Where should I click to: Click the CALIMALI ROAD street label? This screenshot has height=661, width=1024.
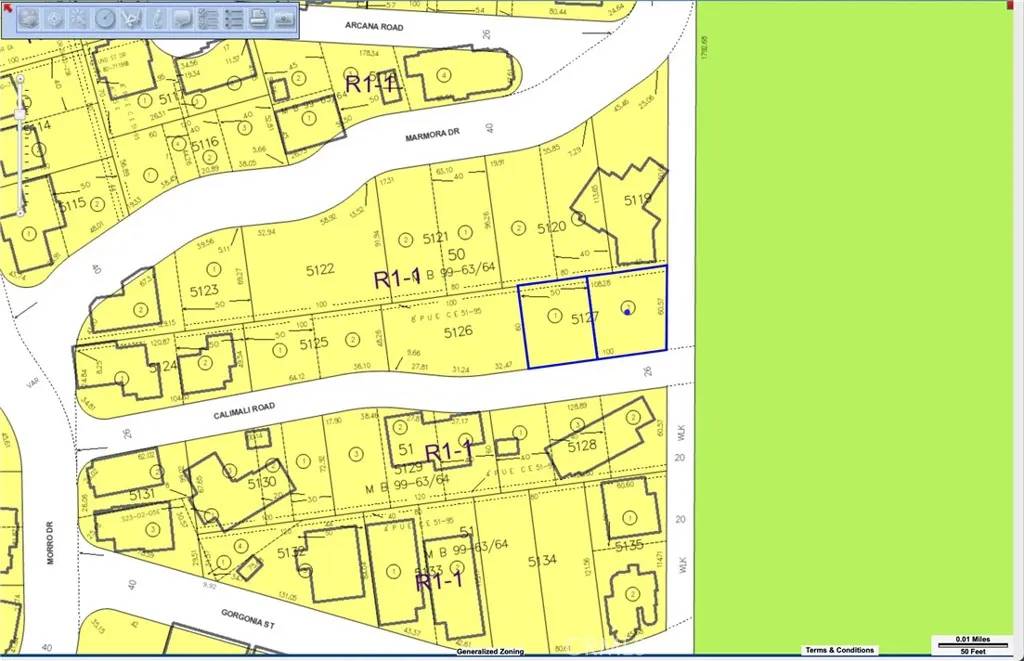(244, 411)
